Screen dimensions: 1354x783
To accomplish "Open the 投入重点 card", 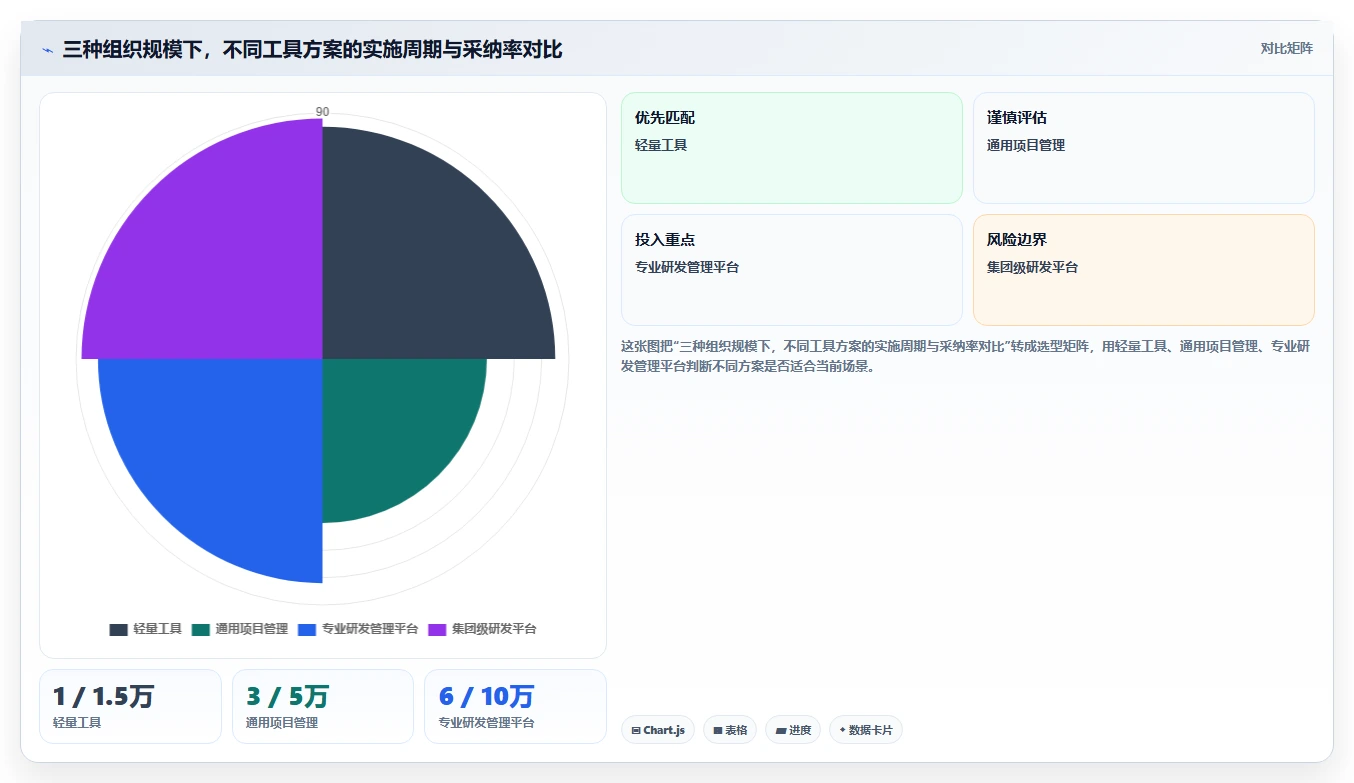I will click(x=791, y=270).
